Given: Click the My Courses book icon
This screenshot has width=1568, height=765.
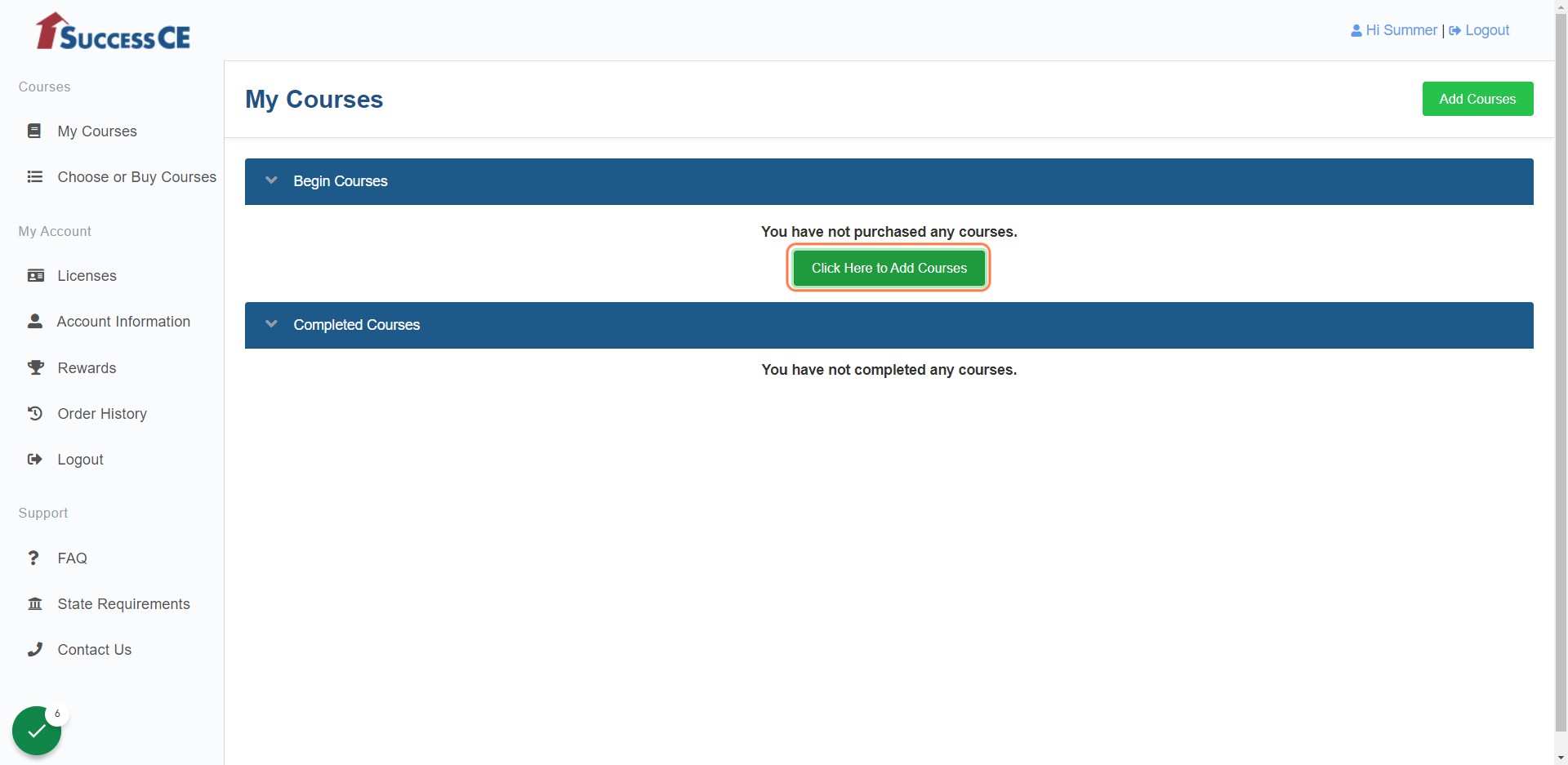Looking at the screenshot, I should (x=34, y=131).
